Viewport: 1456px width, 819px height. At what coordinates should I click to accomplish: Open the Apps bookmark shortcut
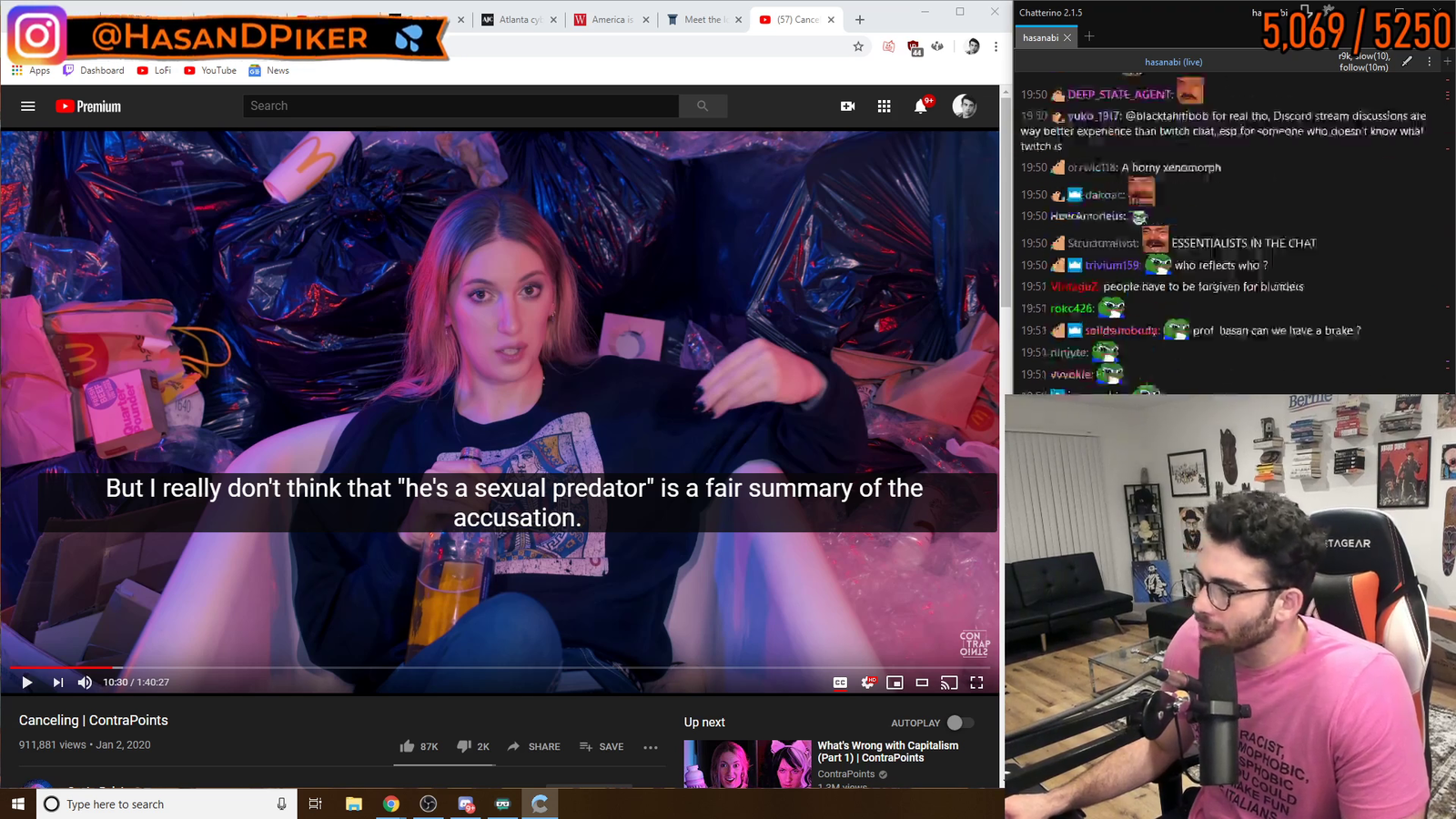(31, 70)
